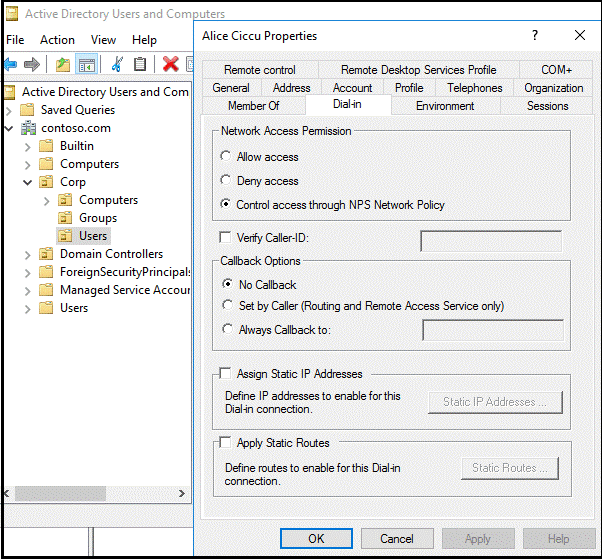Click the Verify Caller-ID text field
The height and width of the screenshot is (559, 602).
[491, 241]
